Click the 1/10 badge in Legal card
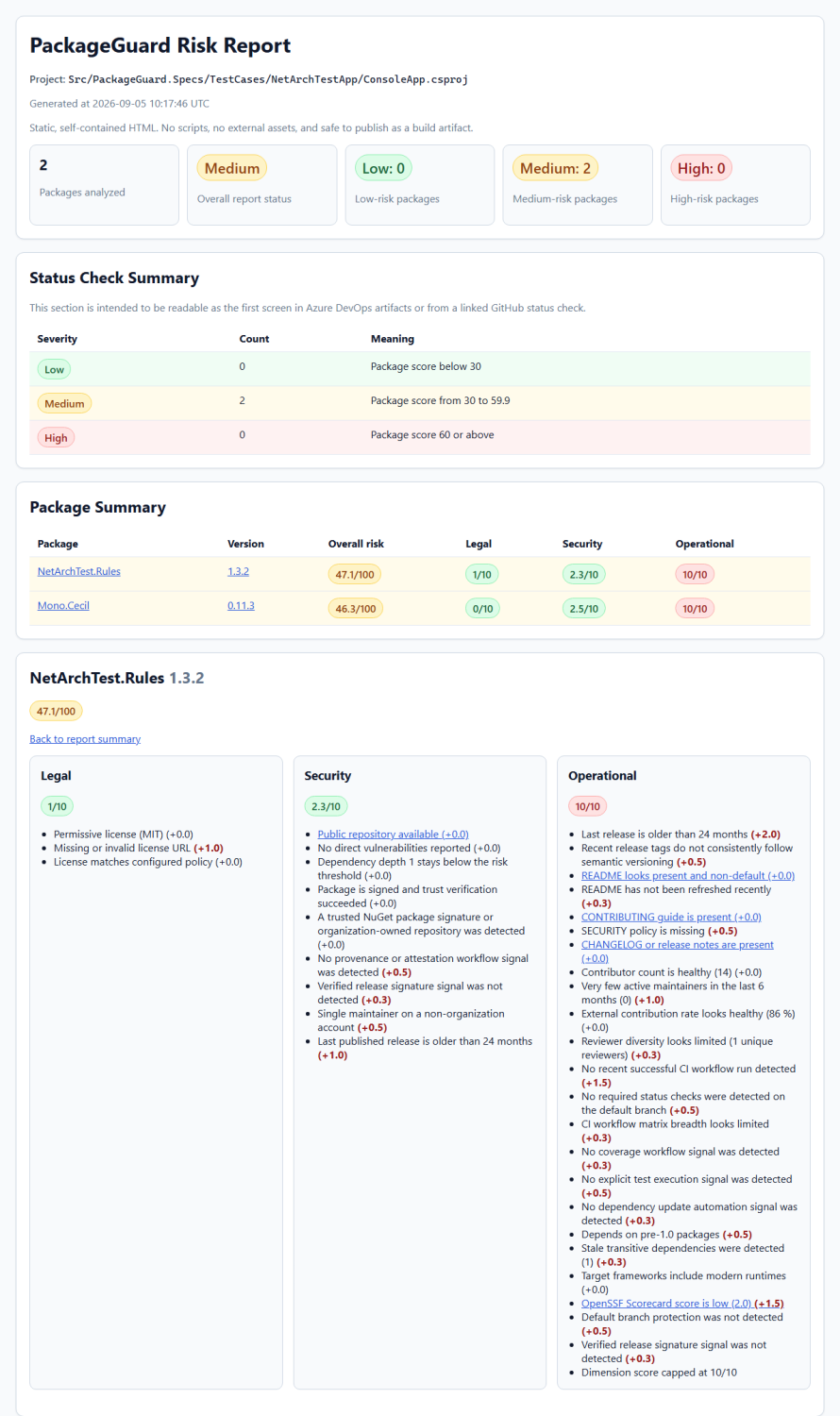 point(58,806)
